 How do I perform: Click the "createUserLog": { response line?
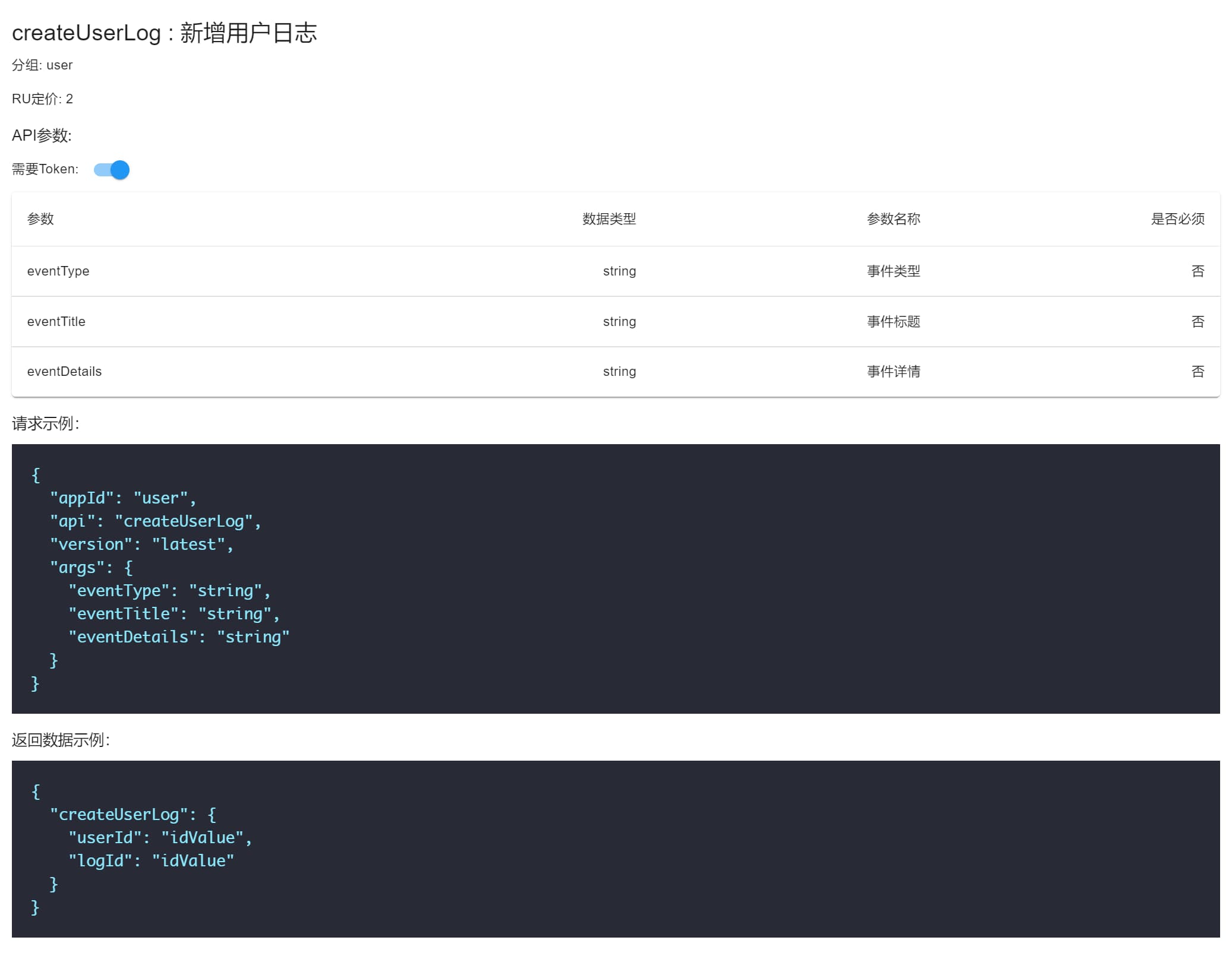coord(133,815)
